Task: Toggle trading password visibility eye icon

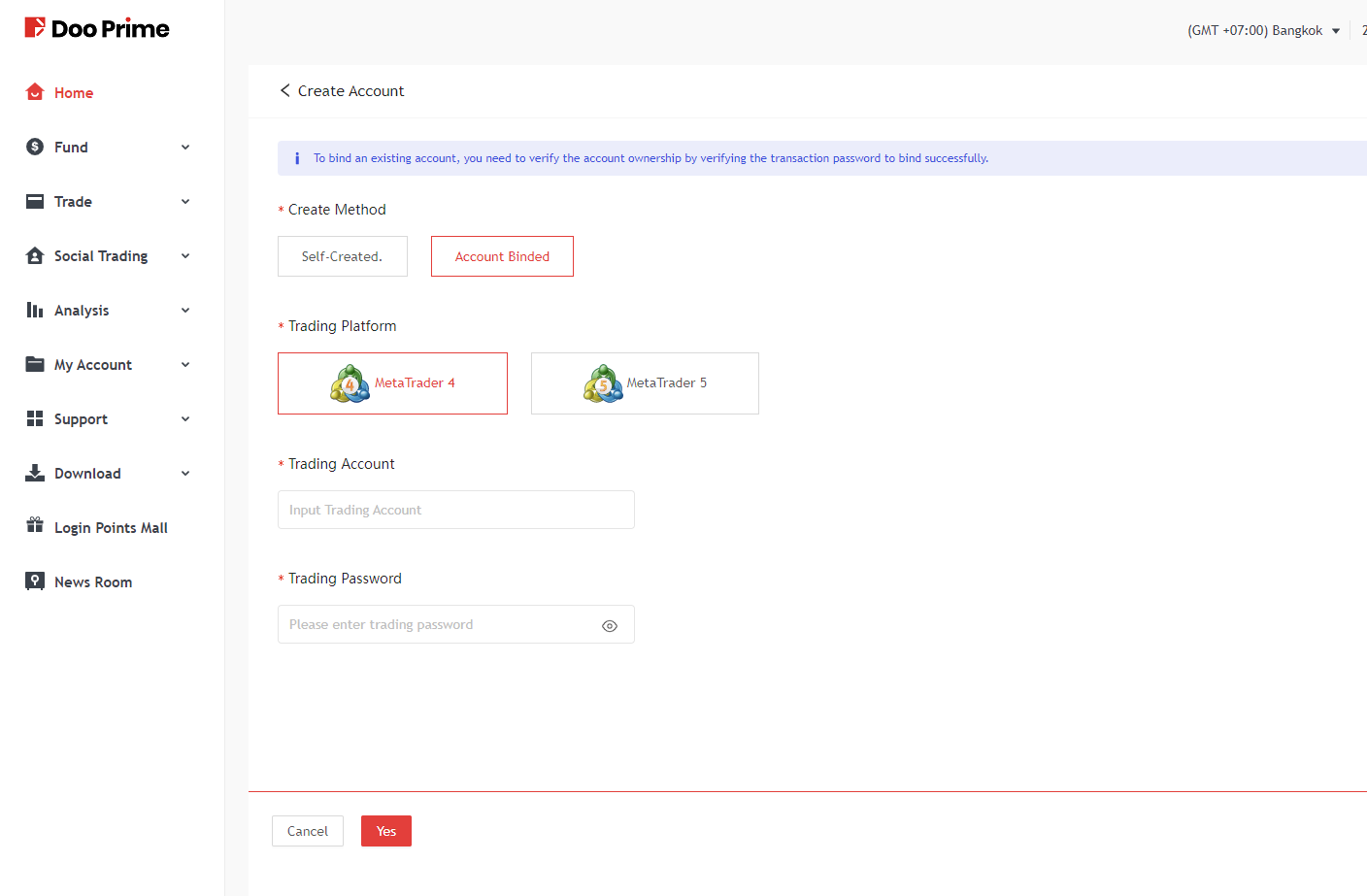Action: (610, 626)
